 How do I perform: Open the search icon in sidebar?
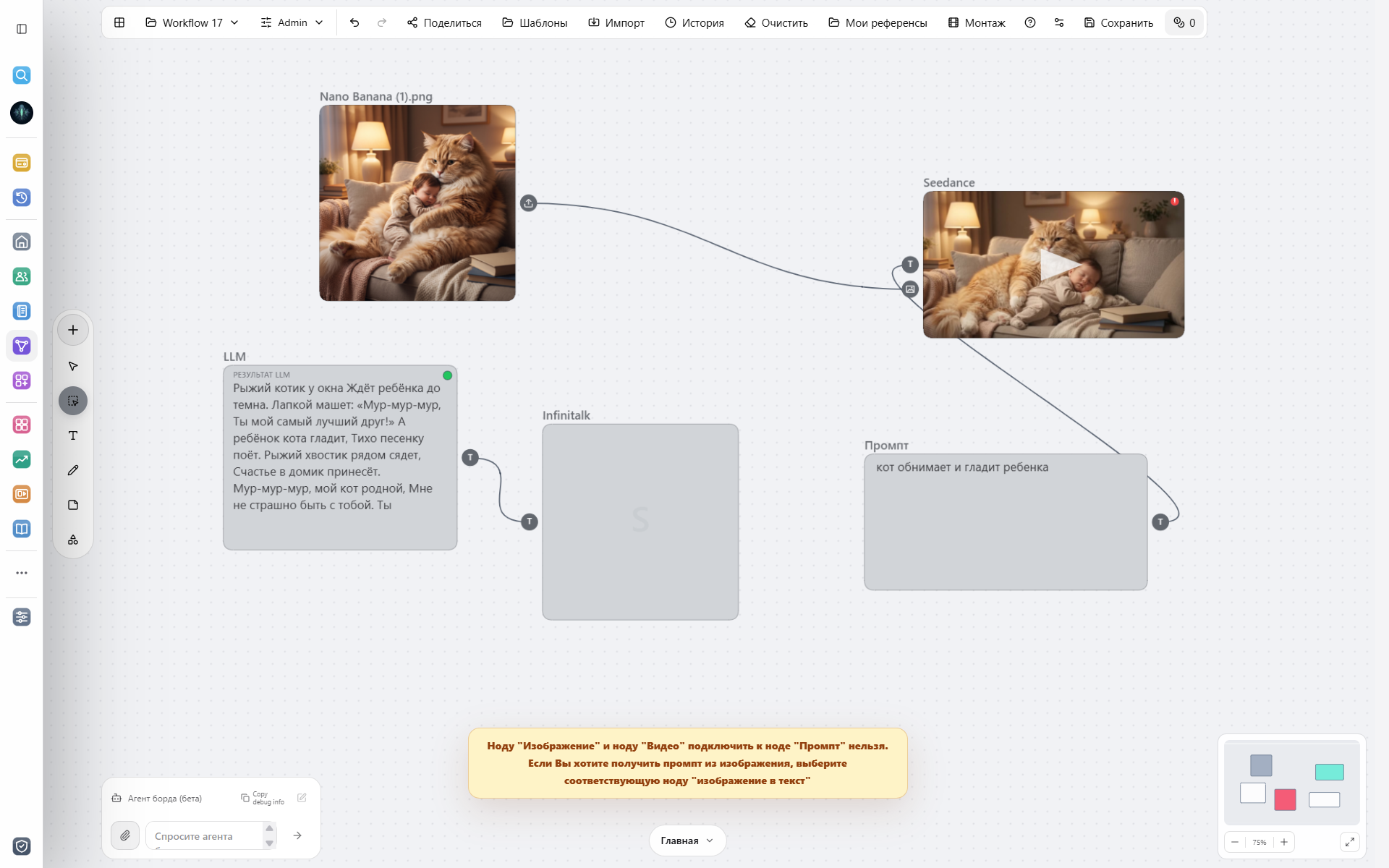pos(22,75)
